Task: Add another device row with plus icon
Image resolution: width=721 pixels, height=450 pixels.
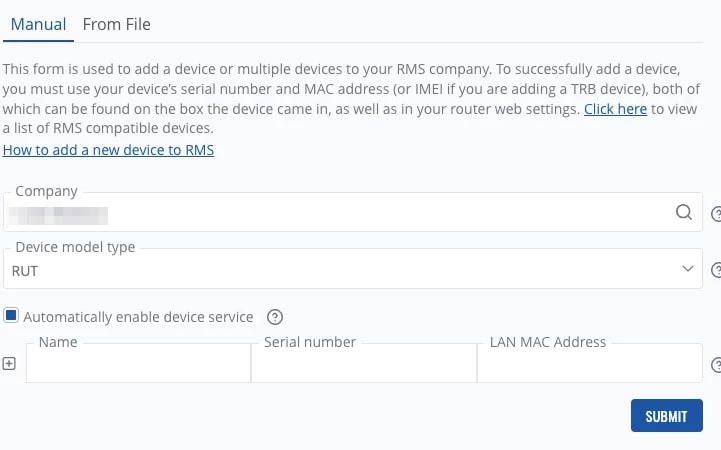Action: pyautogui.click(x=9, y=364)
